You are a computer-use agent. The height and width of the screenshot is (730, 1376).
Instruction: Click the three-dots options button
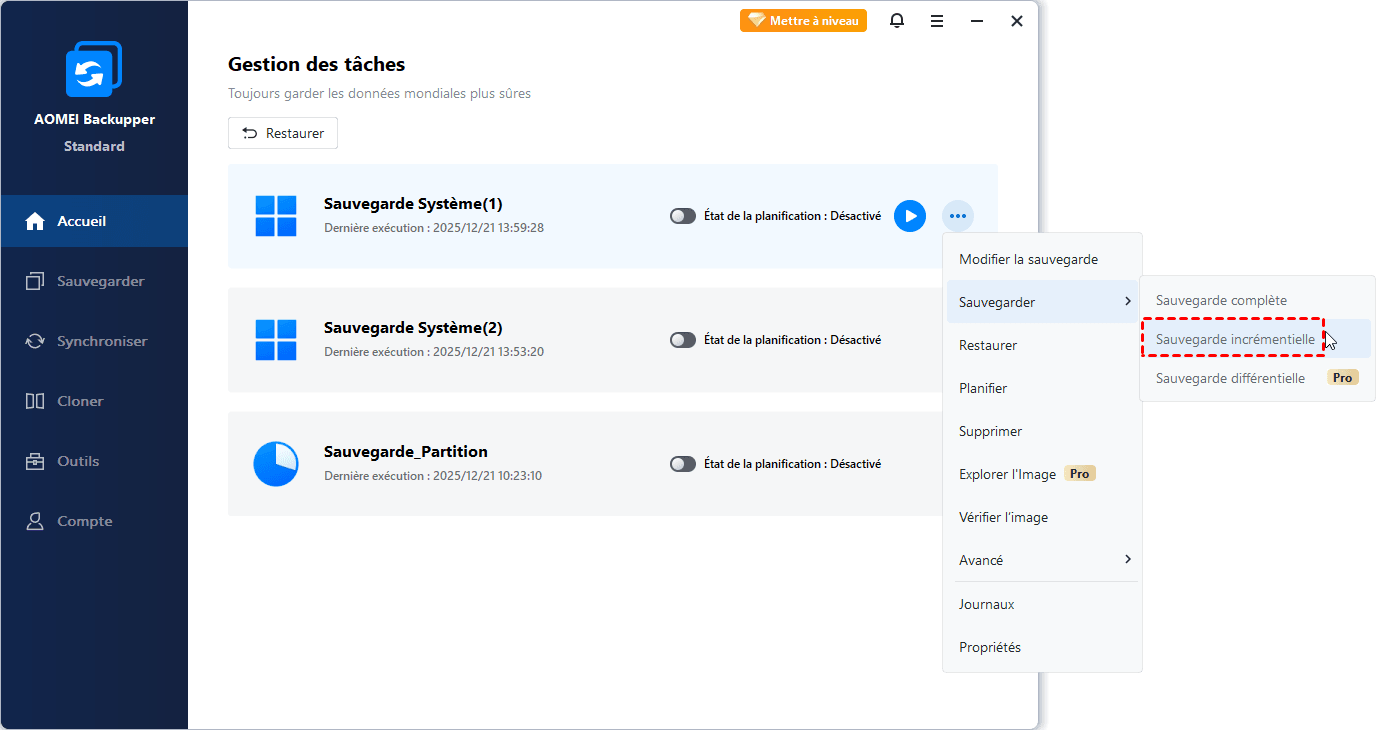click(x=958, y=216)
